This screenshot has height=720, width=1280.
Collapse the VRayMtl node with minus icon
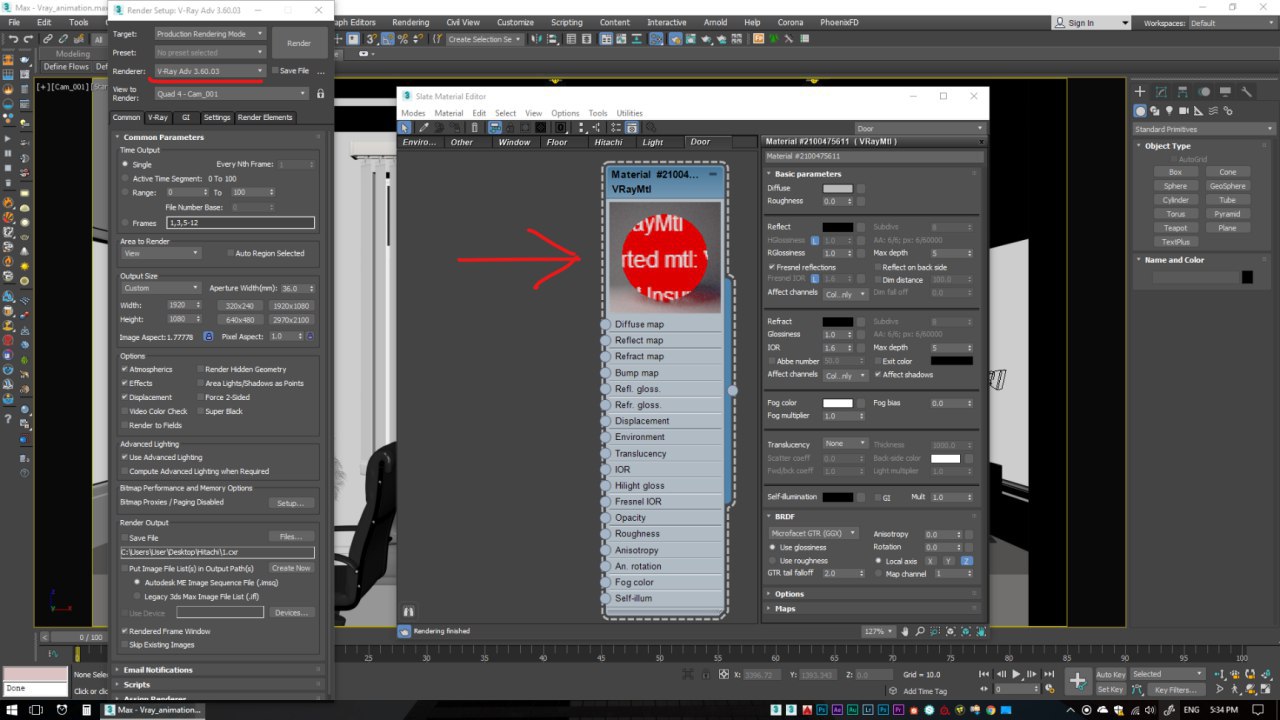(x=714, y=174)
